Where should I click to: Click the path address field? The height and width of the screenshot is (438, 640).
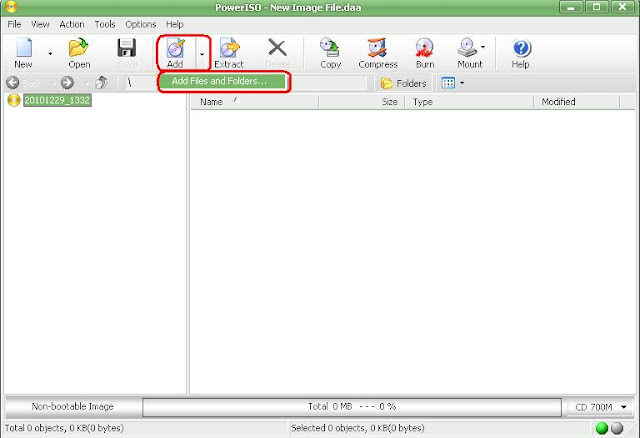coord(246,82)
